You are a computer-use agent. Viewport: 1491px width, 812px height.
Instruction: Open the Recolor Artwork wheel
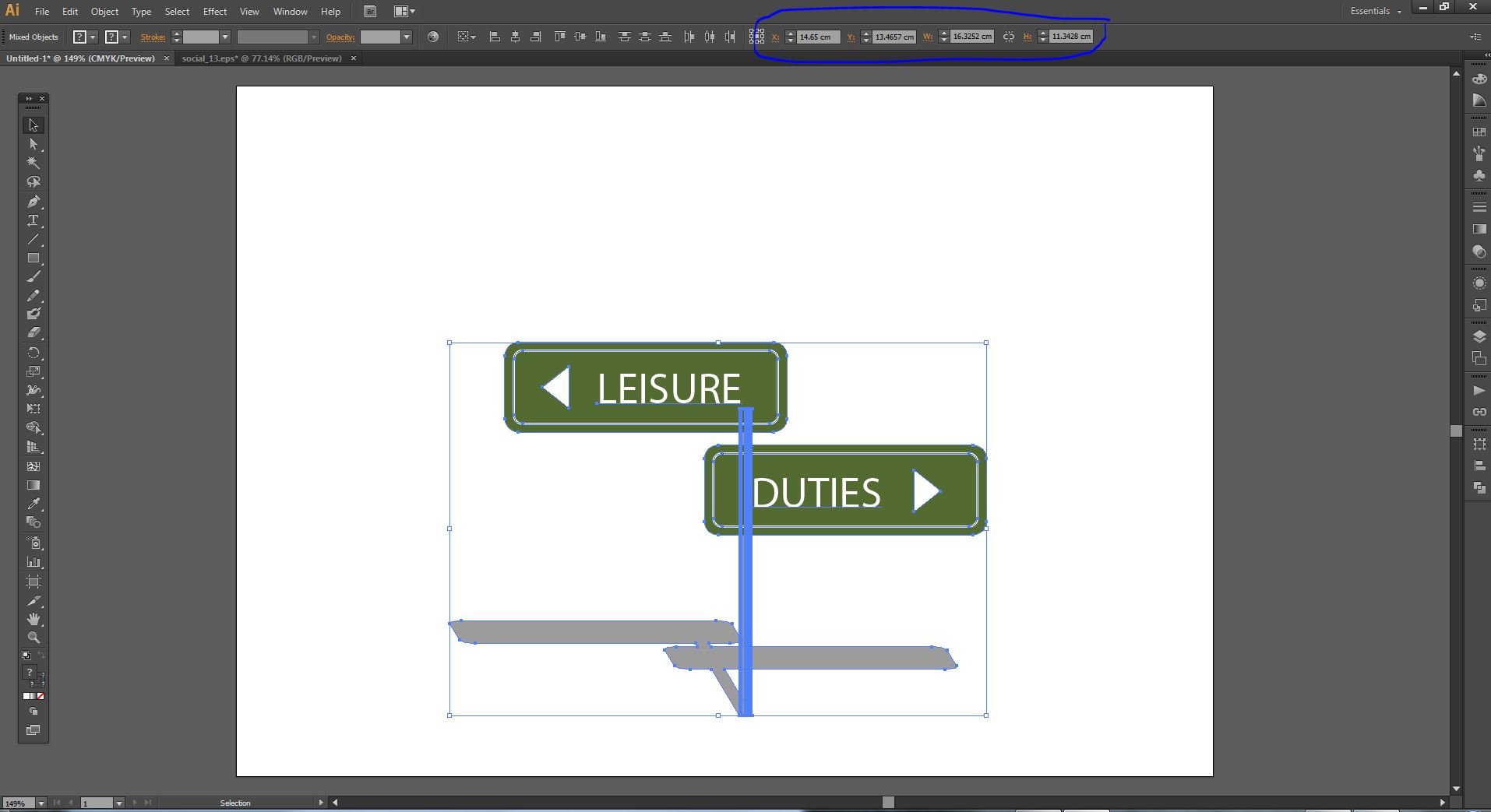click(x=433, y=37)
